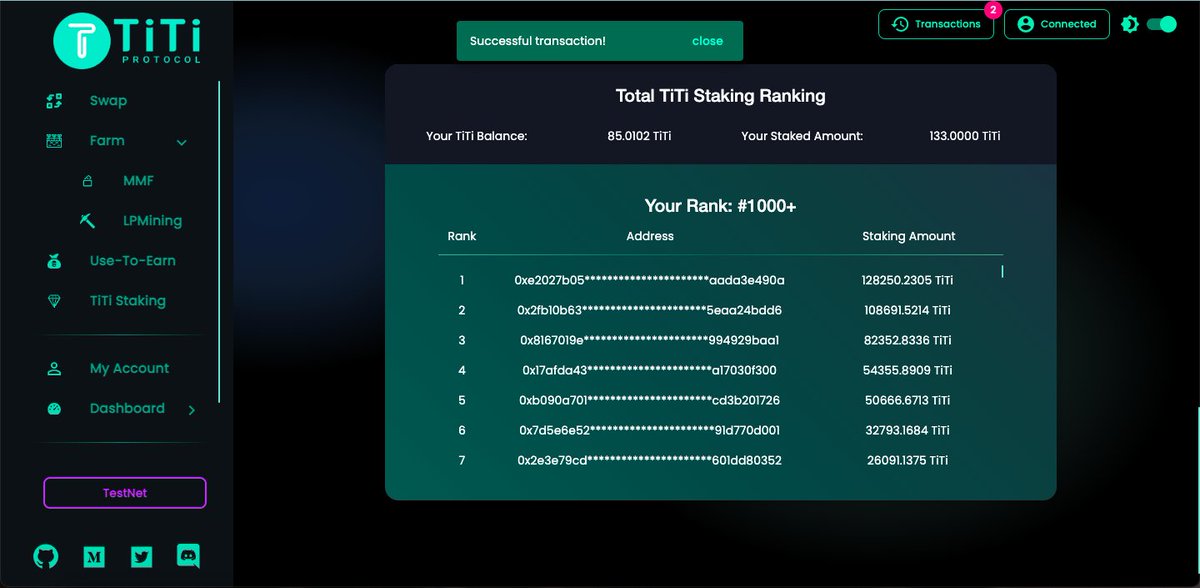
Task: Open the GitHub link icon
Action: coord(46,556)
